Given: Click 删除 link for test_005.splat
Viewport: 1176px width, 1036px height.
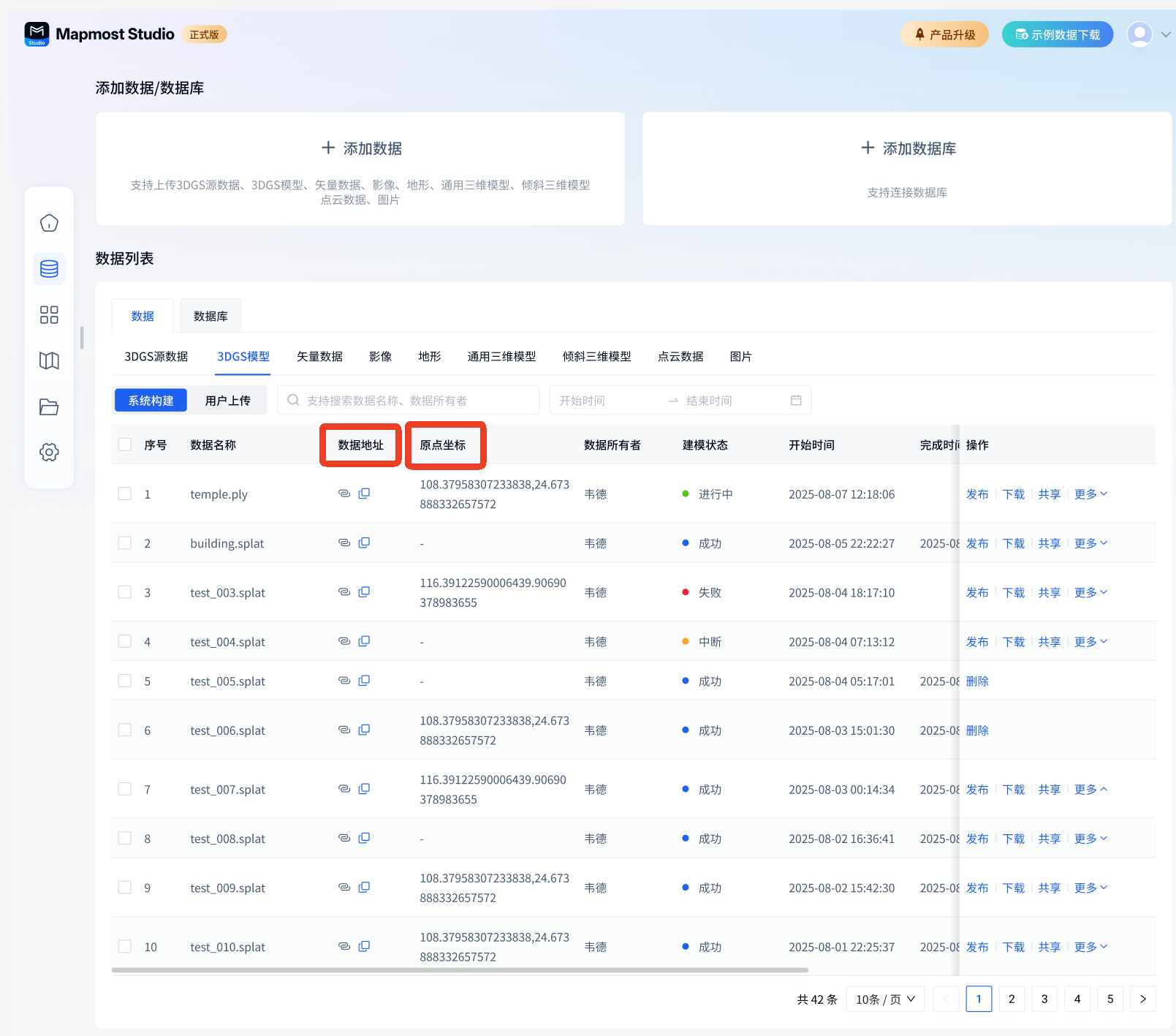Looking at the screenshot, I should (977, 681).
